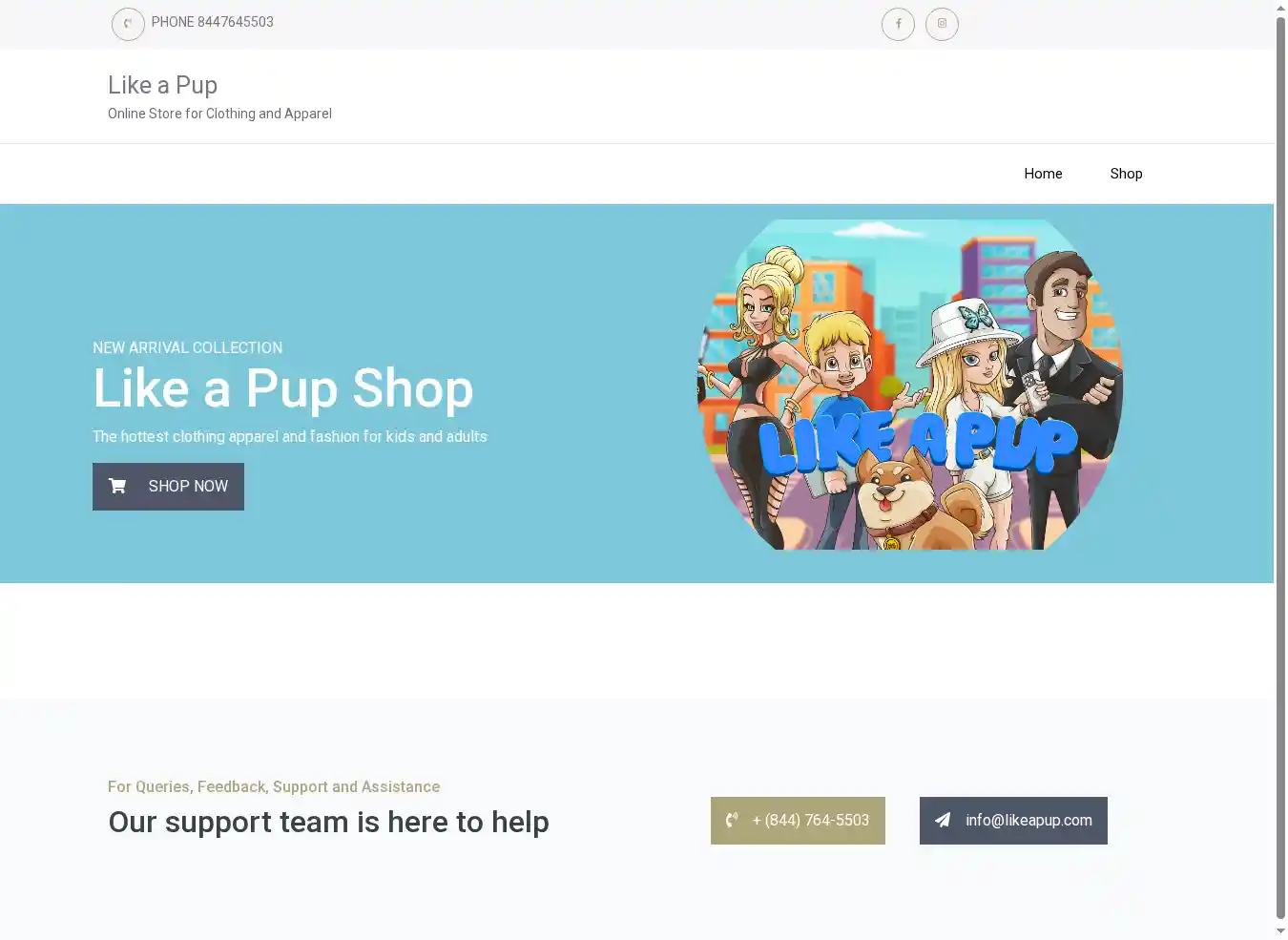The height and width of the screenshot is (940, 1288).
Task: Click the shopping cart icon on Shop Now
Action: tap(117, 487)
